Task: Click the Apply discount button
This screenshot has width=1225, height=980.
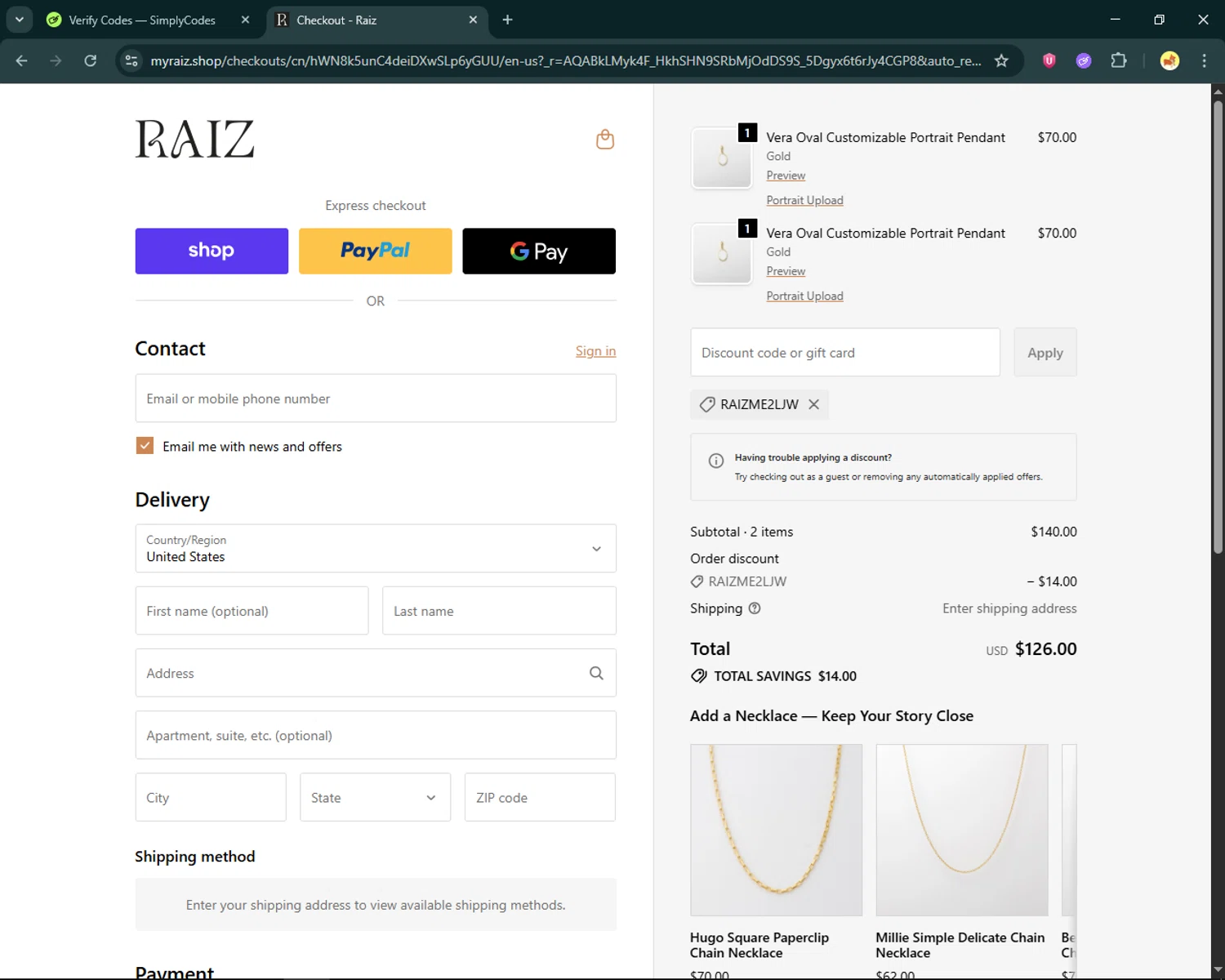Action: pyautogui.click(x=1045, y=353)
